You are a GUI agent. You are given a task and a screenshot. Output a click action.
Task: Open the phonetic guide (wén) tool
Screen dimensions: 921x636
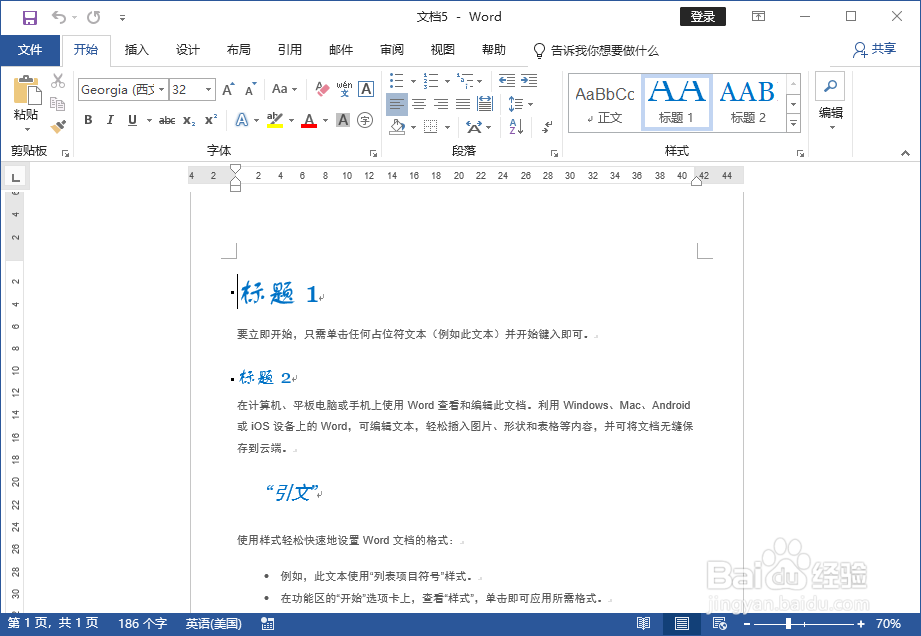coord(344,89)
